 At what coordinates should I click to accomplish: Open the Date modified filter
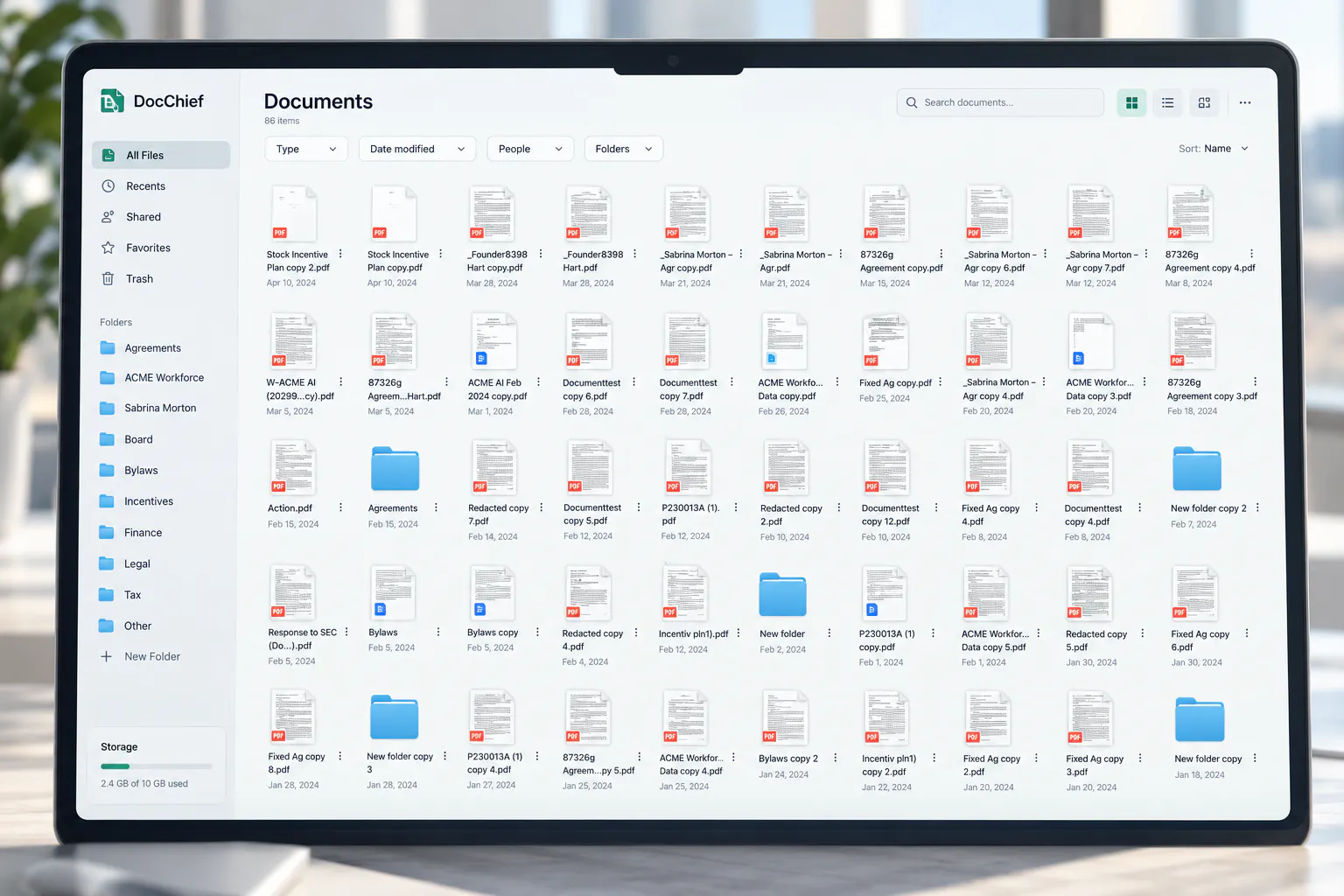tap(417, 149)
